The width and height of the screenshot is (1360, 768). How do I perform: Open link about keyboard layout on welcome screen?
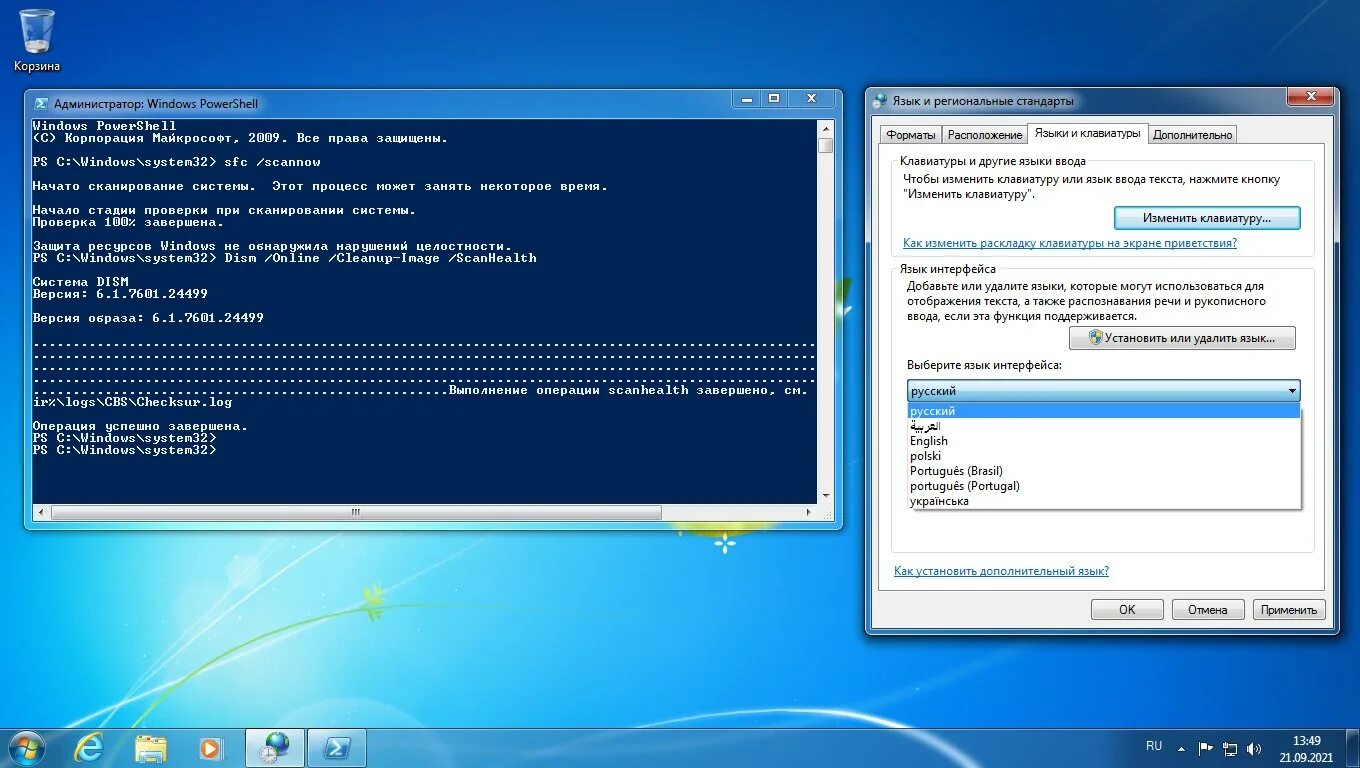(1070, 243)
